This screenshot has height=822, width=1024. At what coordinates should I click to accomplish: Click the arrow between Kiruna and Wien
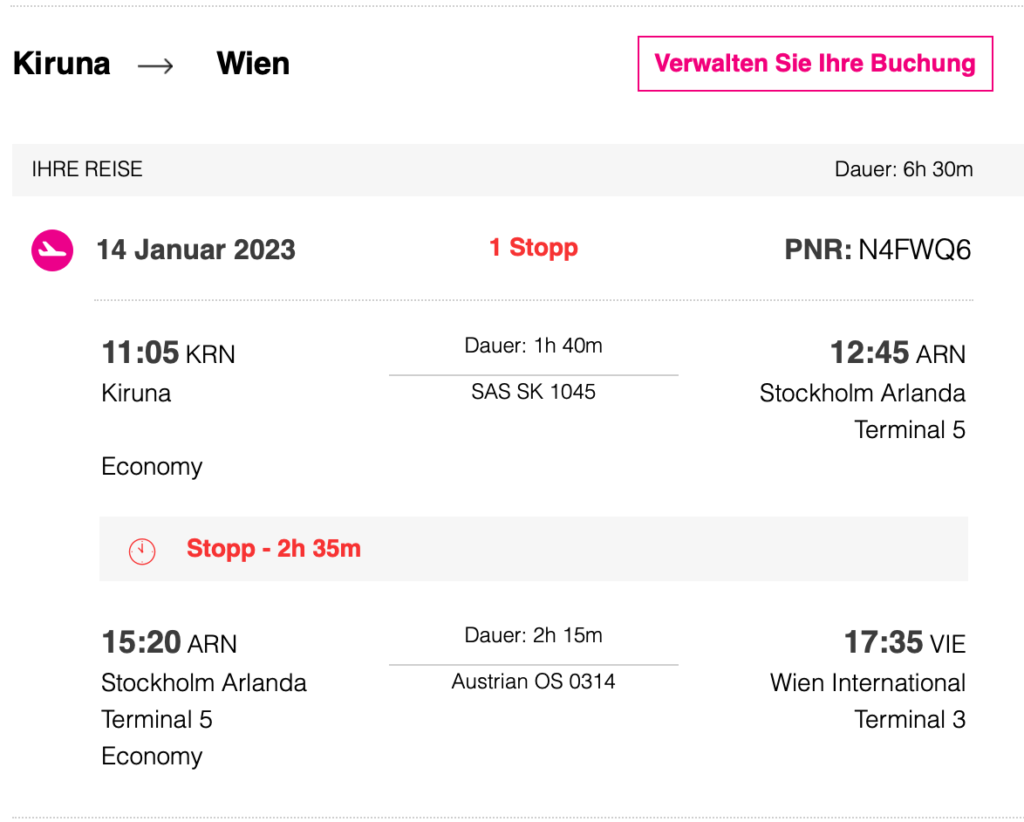(x=155, y=65)
